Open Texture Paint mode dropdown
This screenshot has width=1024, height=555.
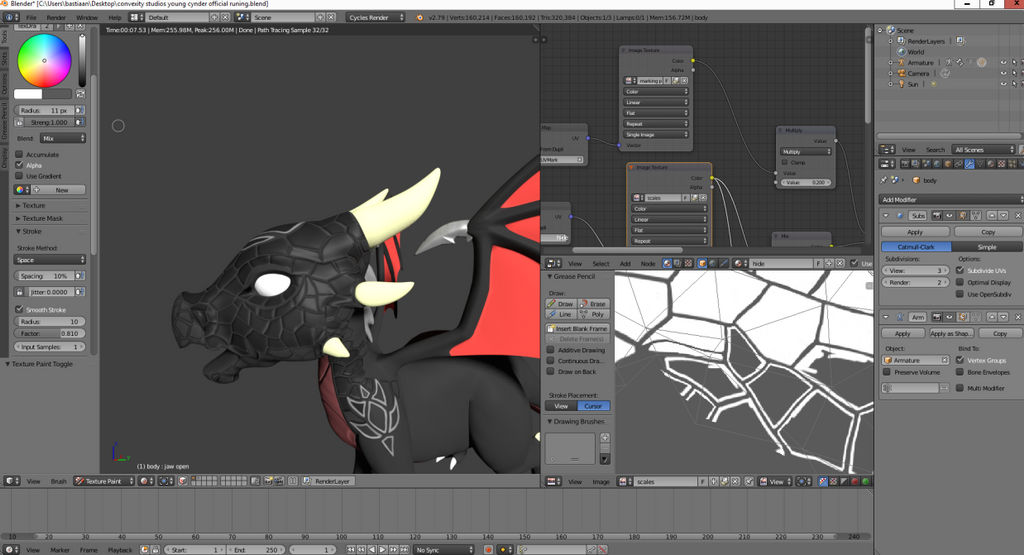click(103, 481)
